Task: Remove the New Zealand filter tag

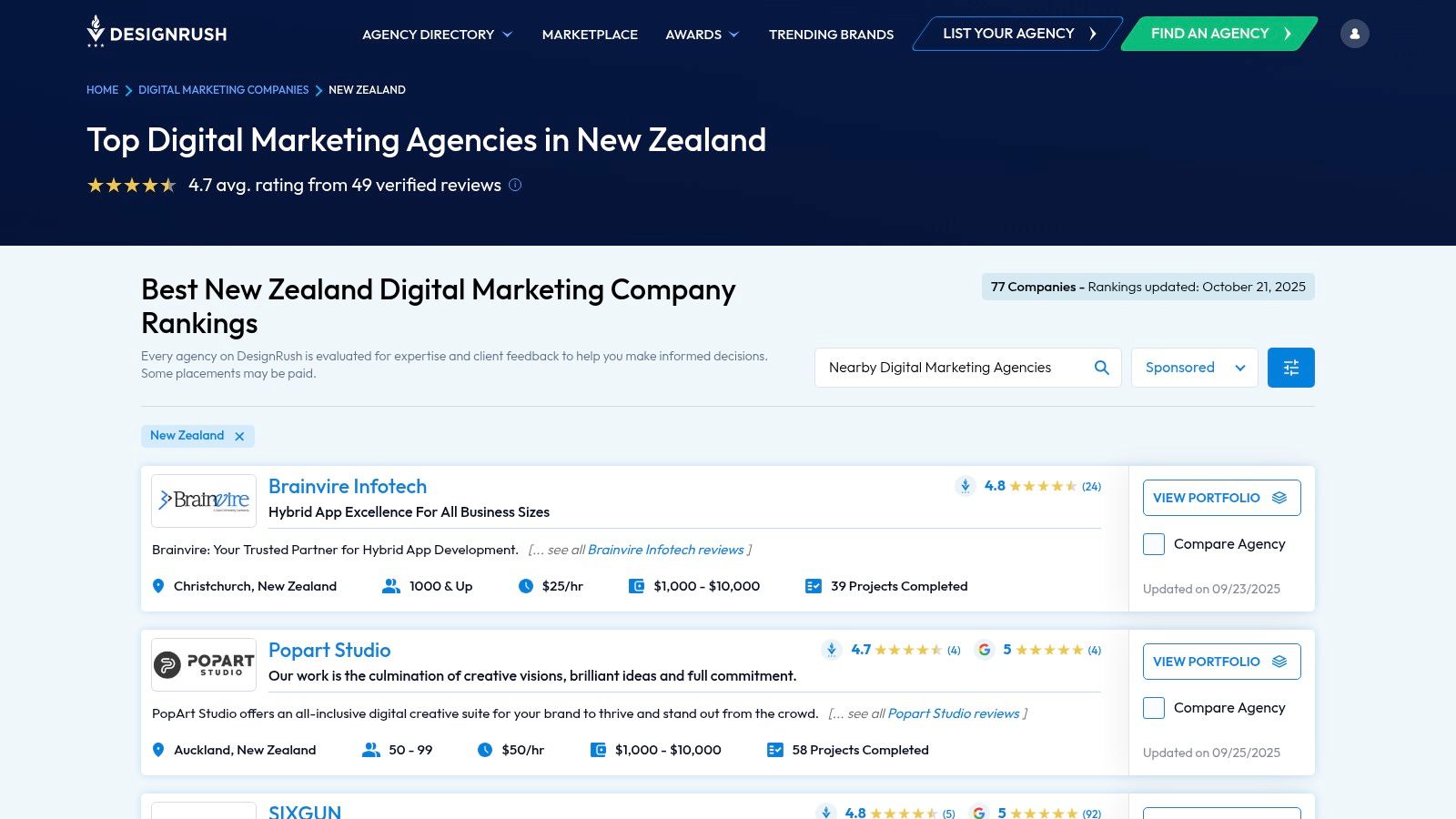Action: [x=239, y=436]
